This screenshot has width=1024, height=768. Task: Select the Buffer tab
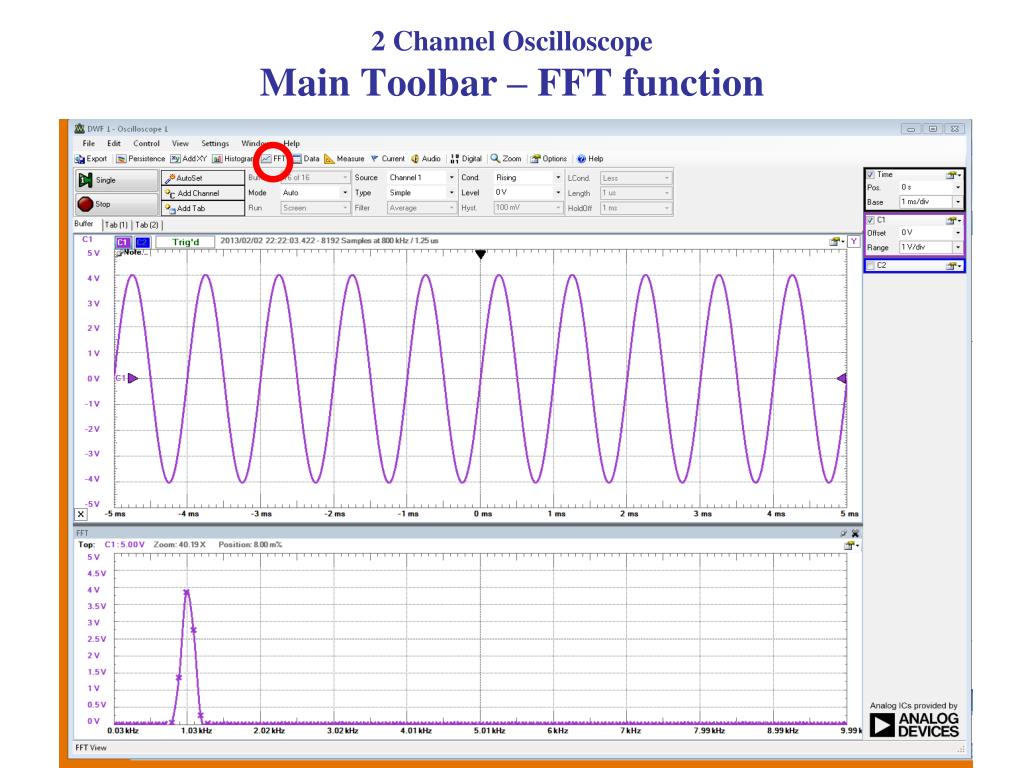tap(84, 223)
